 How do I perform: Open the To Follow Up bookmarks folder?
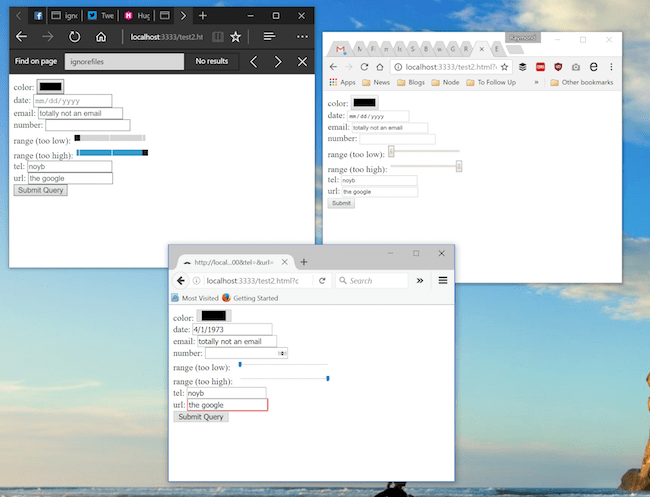pyautogui.click(x=491, y=82)
